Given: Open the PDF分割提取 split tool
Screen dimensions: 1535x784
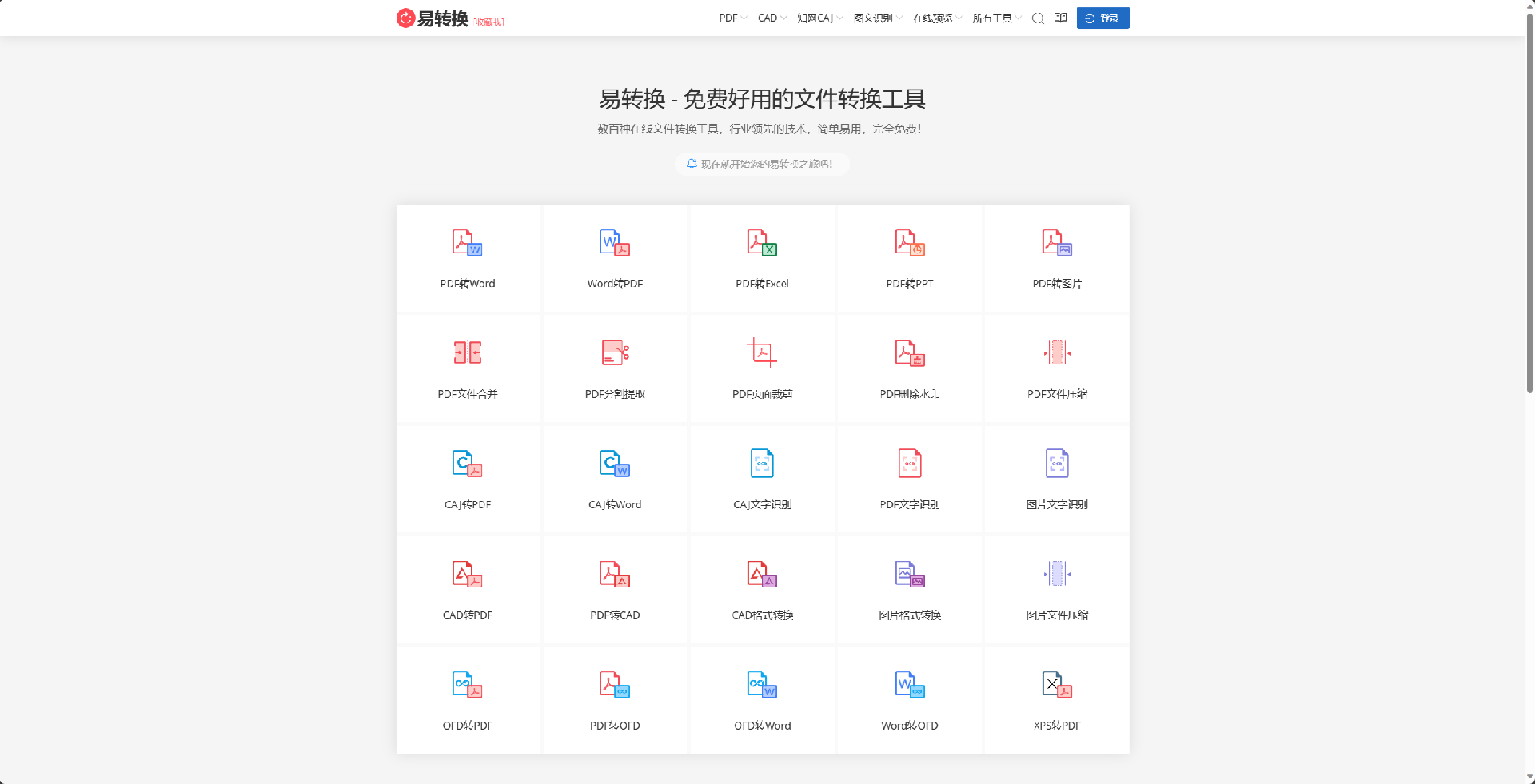Looking at the screenshot, I should click(x=615, y=368).
